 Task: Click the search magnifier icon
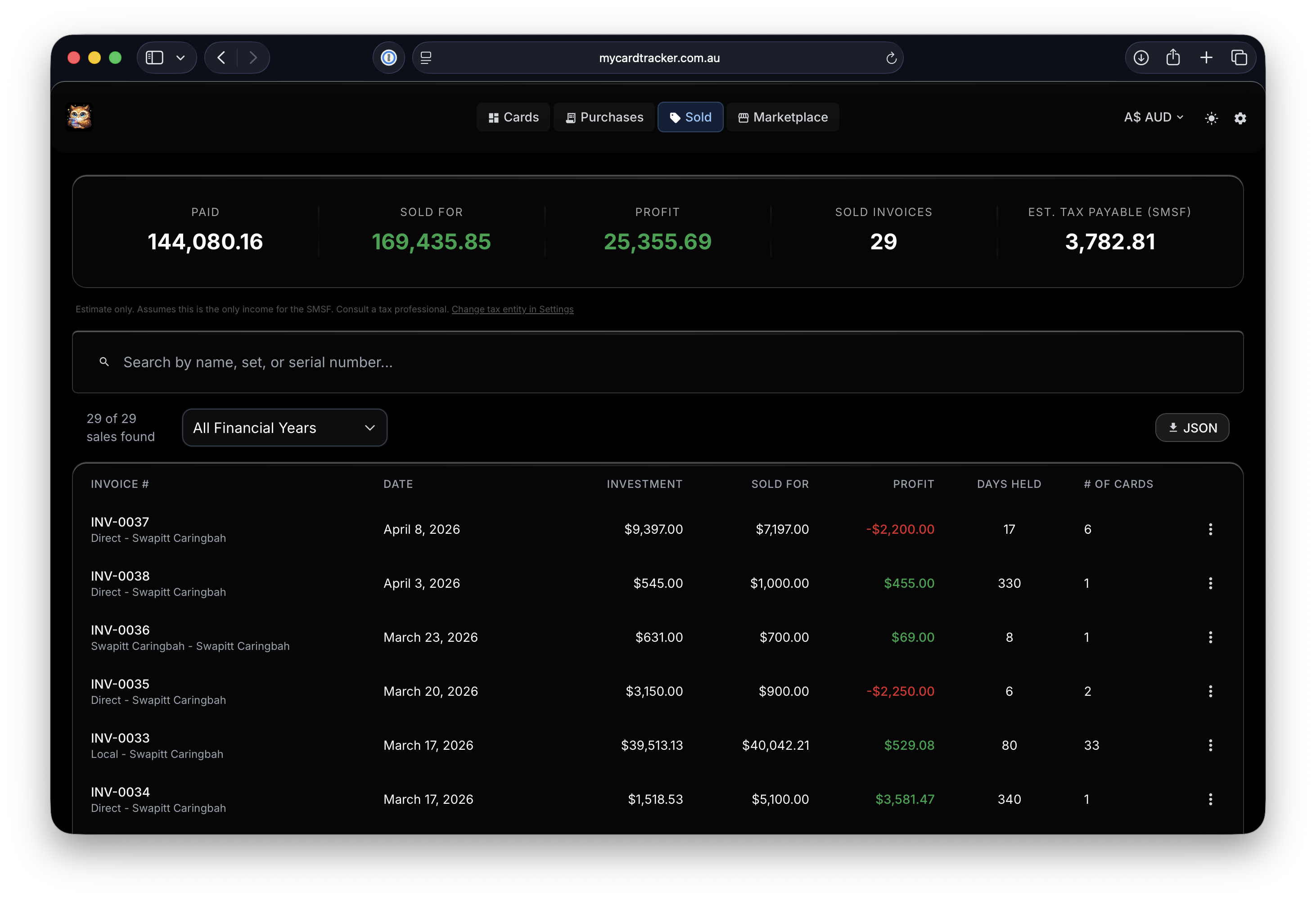(104, 362)
